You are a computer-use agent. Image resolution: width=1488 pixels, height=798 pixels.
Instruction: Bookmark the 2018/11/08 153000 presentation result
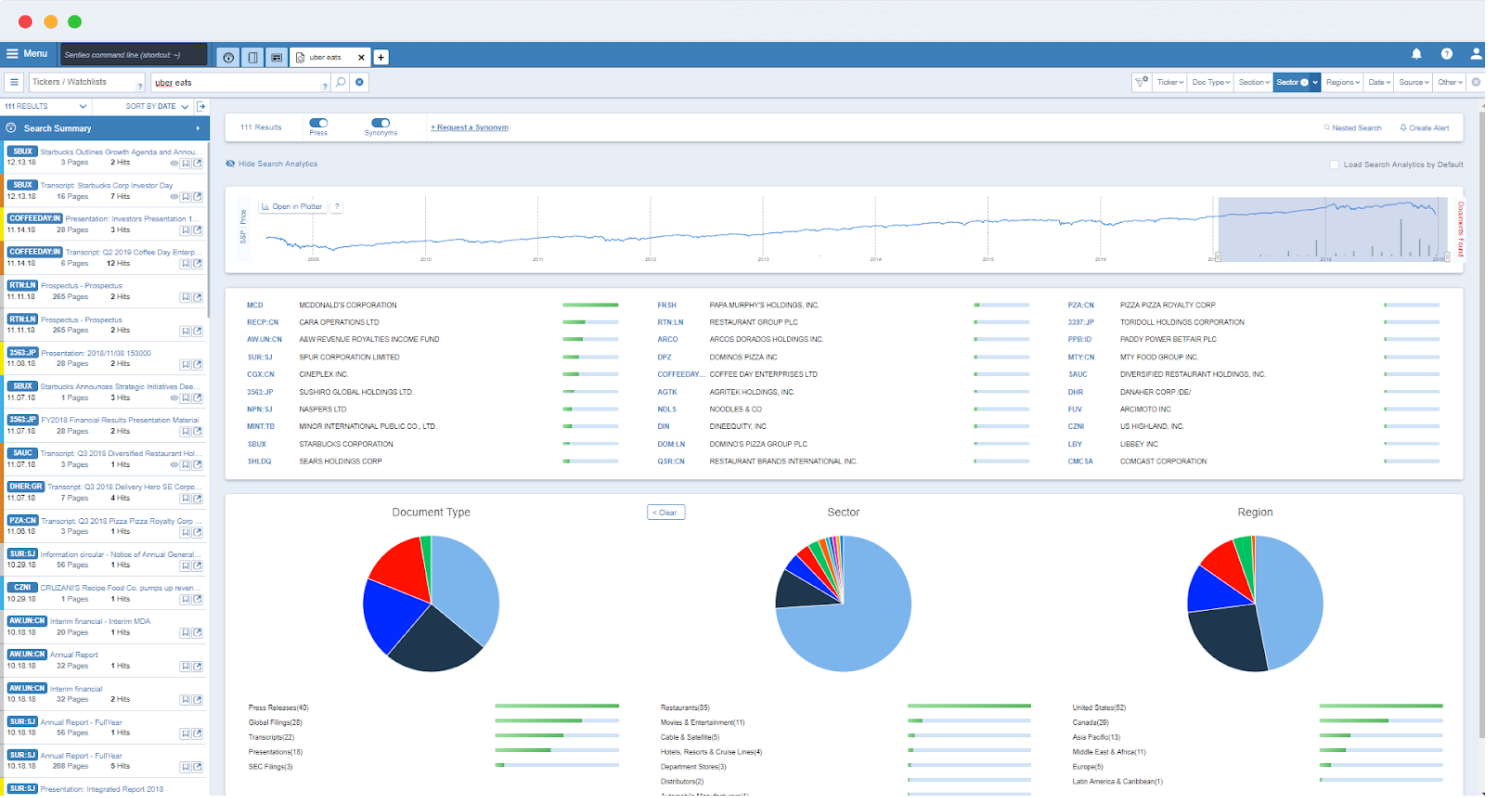tap(186, 365)
